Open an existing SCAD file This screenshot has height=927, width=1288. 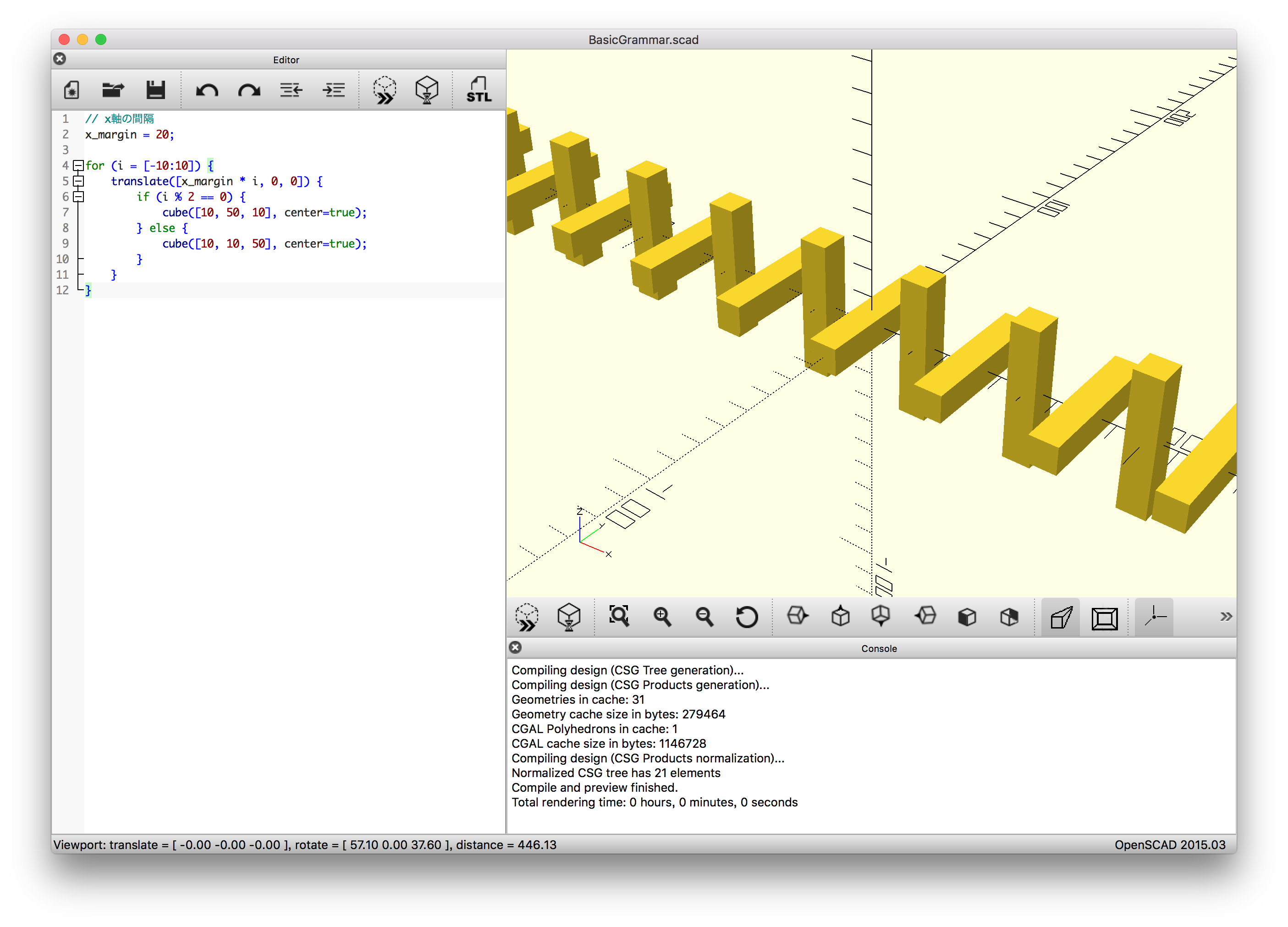click(114, 90)
